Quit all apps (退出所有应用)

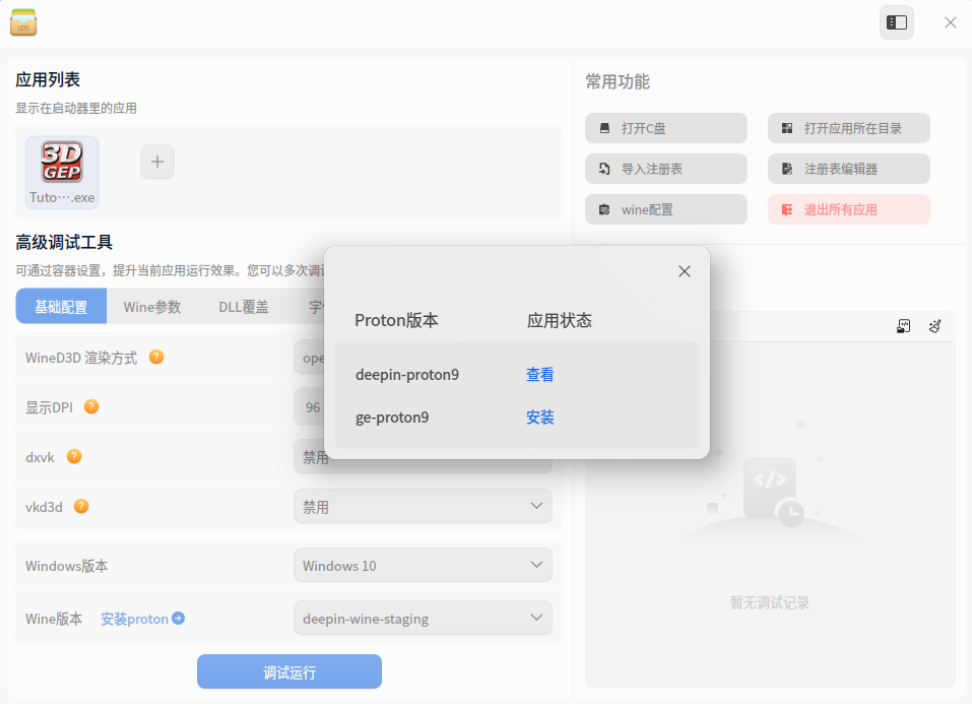849,209
